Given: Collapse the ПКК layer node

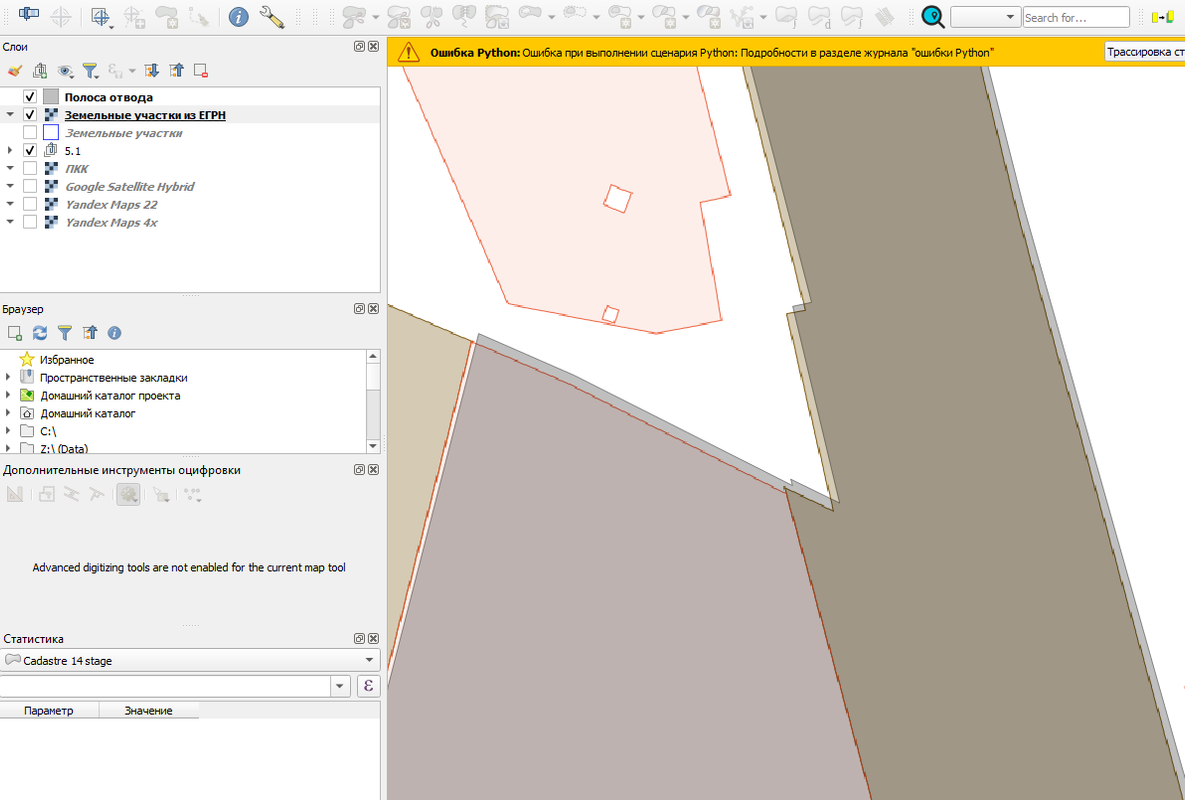Looking at the screenshot, I should (x=10, y=168).
